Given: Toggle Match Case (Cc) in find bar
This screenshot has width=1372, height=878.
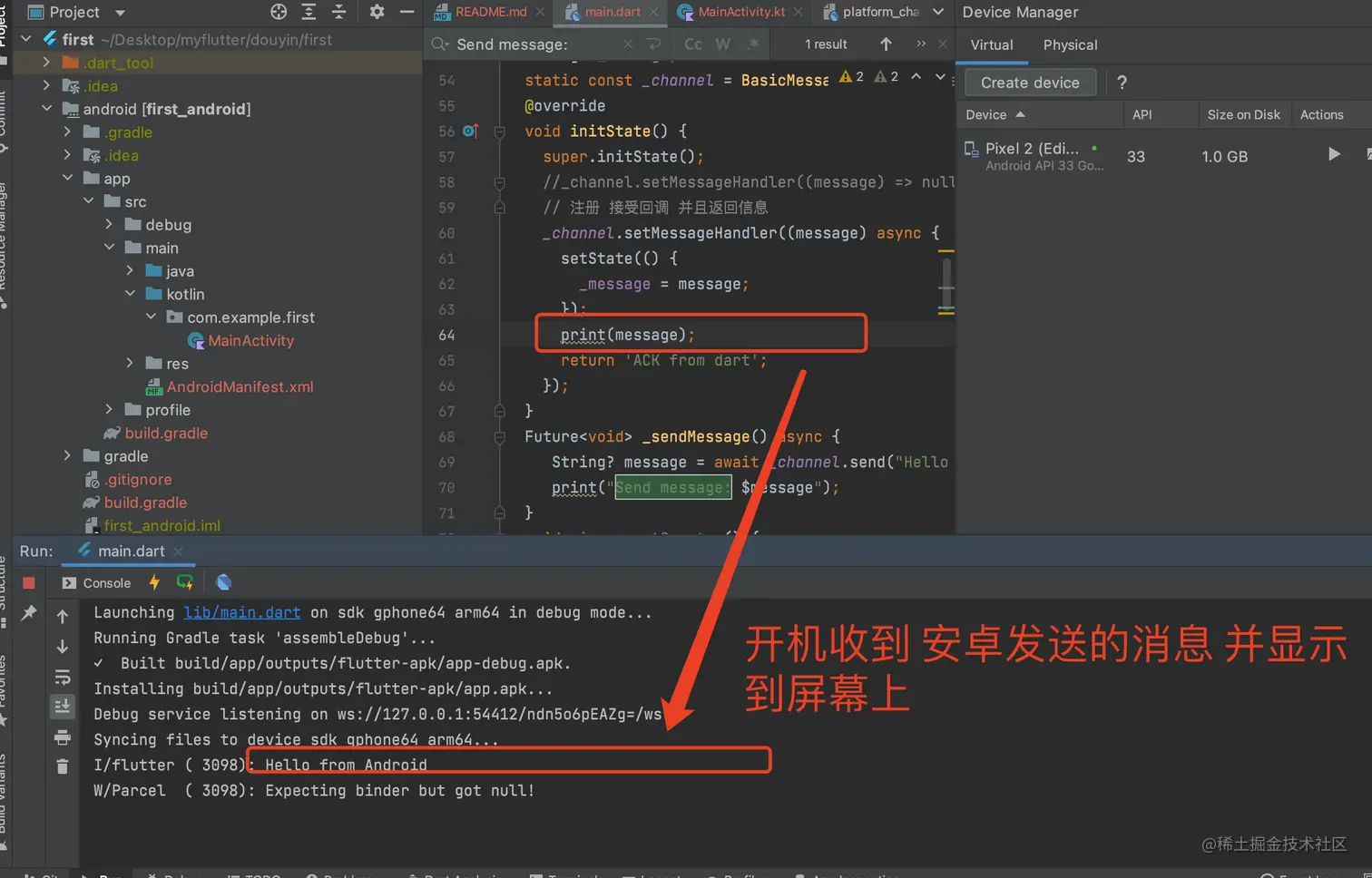Looking at the screenshot, I should coord(692,44).
